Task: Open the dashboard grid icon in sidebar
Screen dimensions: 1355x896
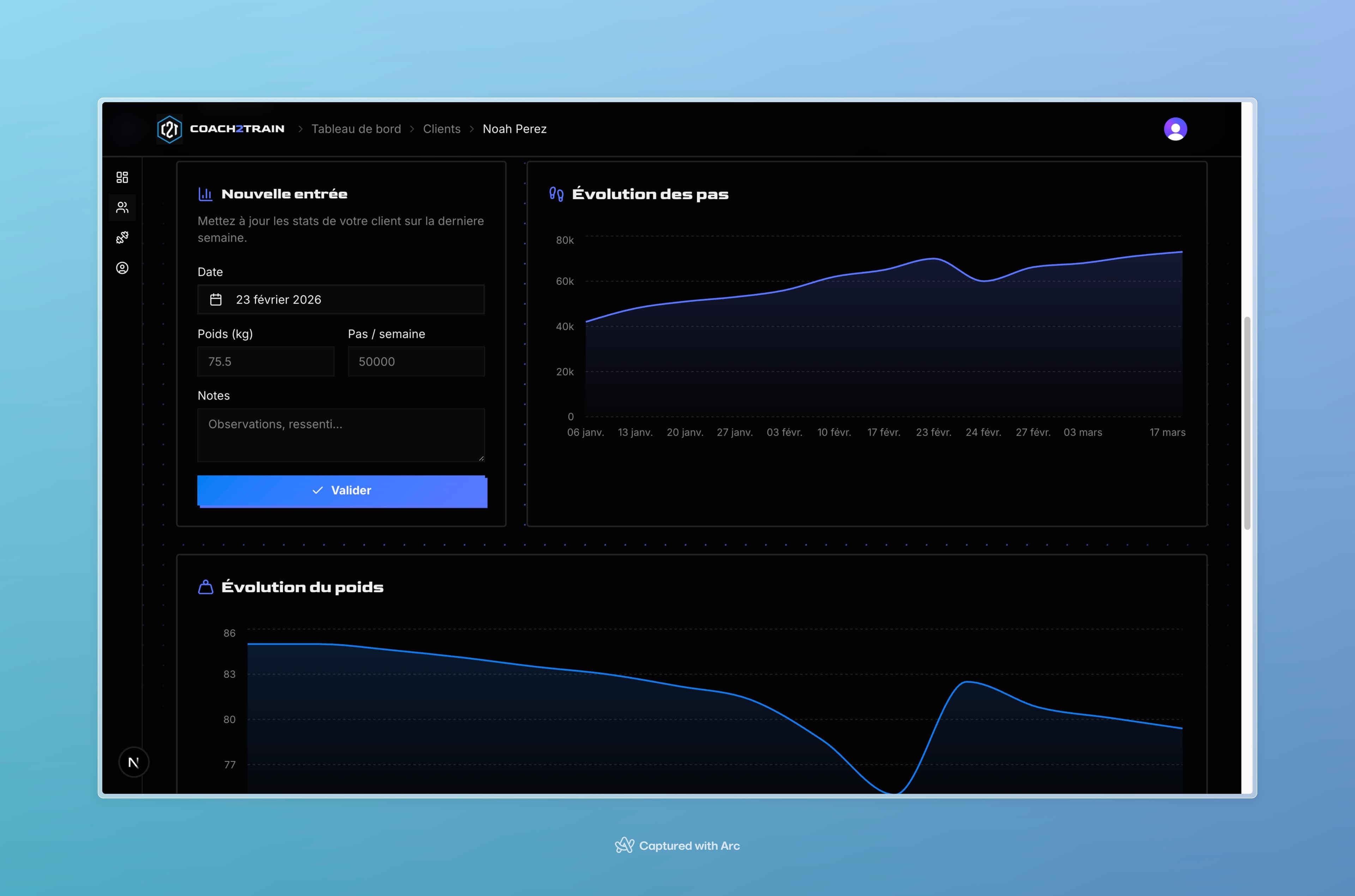Action: (x=122, y=177)
